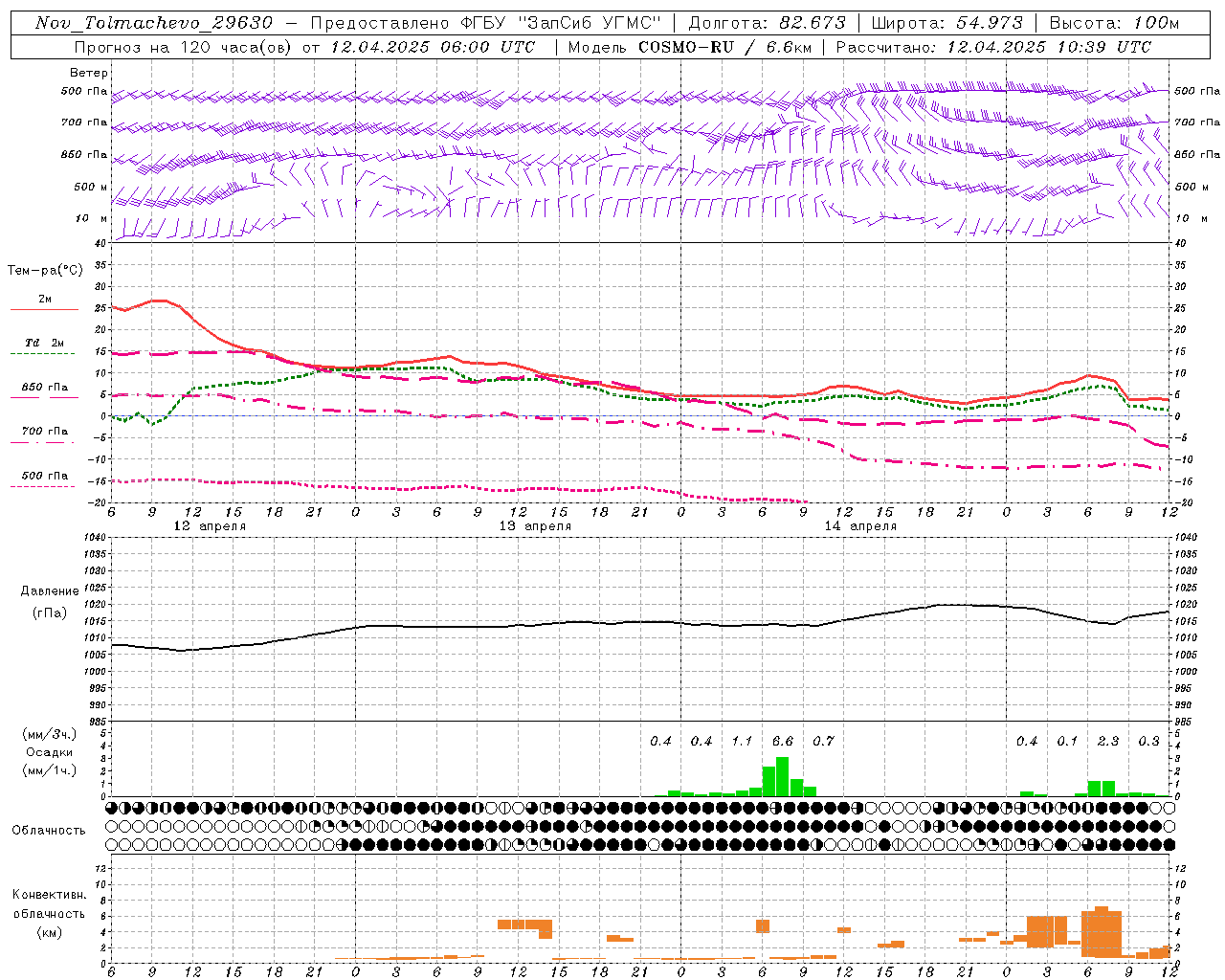
Task: Click the Тем-ра(°C) axis label
Action: click(x=45, y=271)
